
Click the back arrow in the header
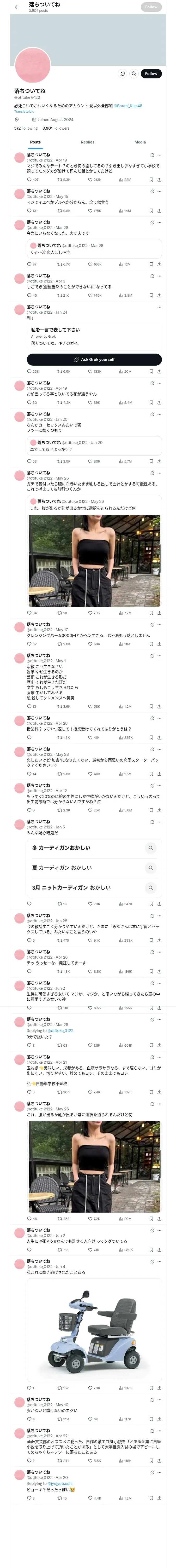click(17, 7)
